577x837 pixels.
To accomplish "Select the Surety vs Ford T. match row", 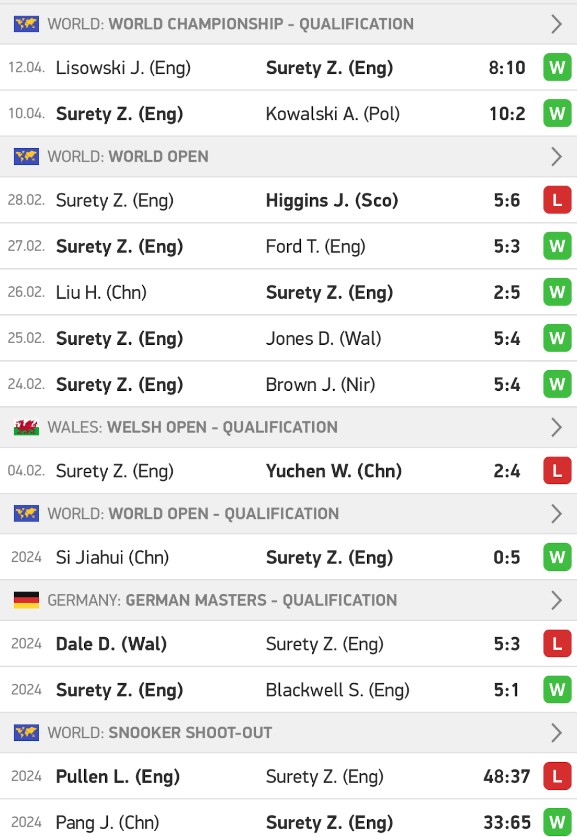I will (x=288, y=246).
